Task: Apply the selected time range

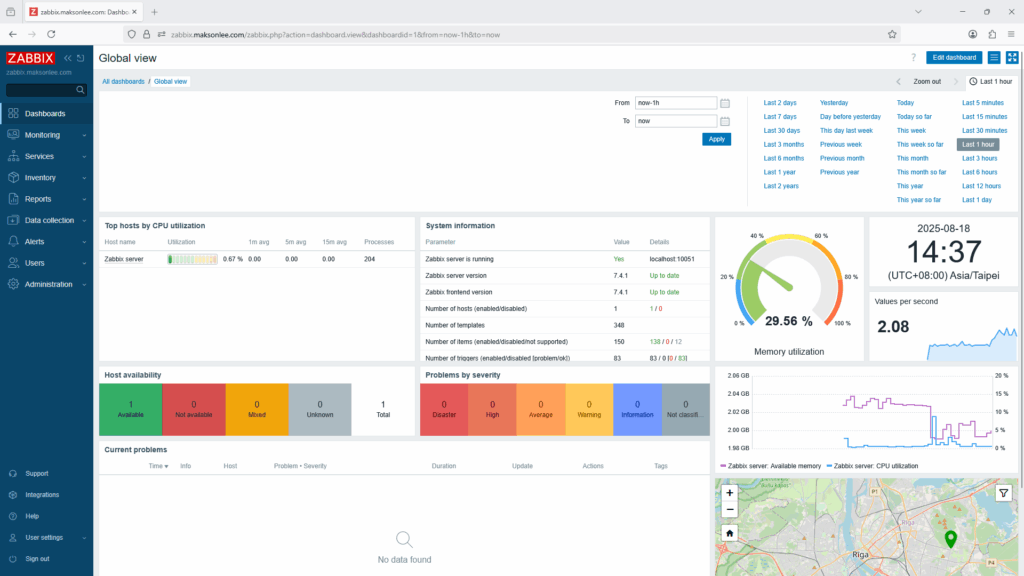Action: pos(716,139)
